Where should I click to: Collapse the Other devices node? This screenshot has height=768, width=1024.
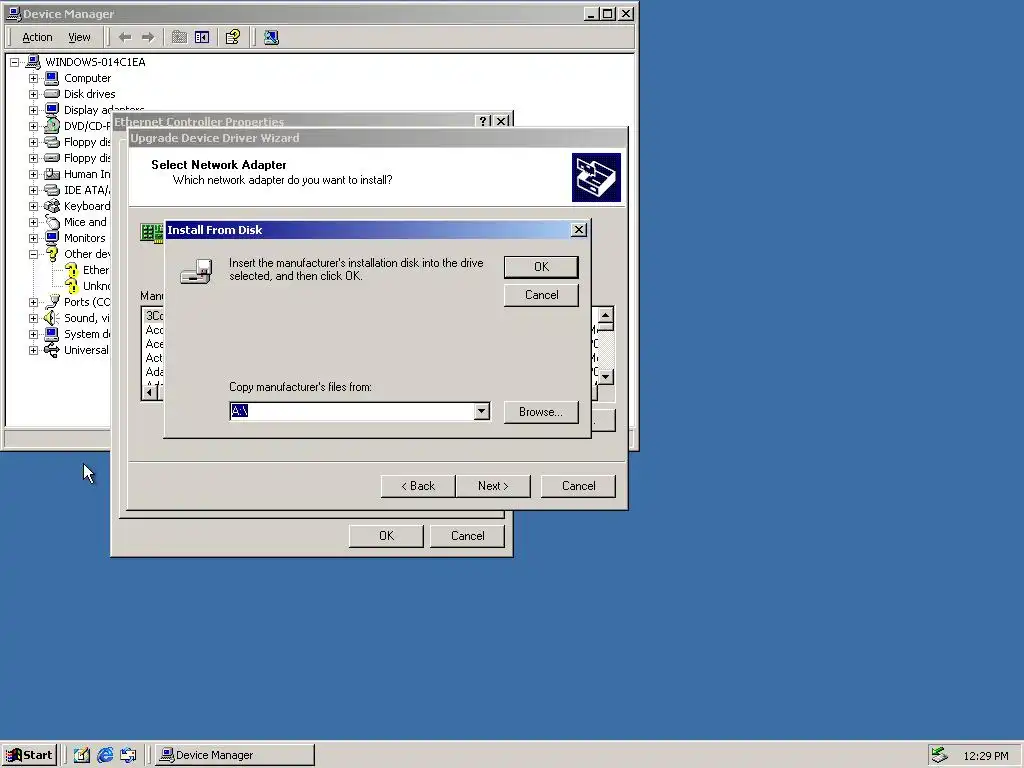coord(33,254)
